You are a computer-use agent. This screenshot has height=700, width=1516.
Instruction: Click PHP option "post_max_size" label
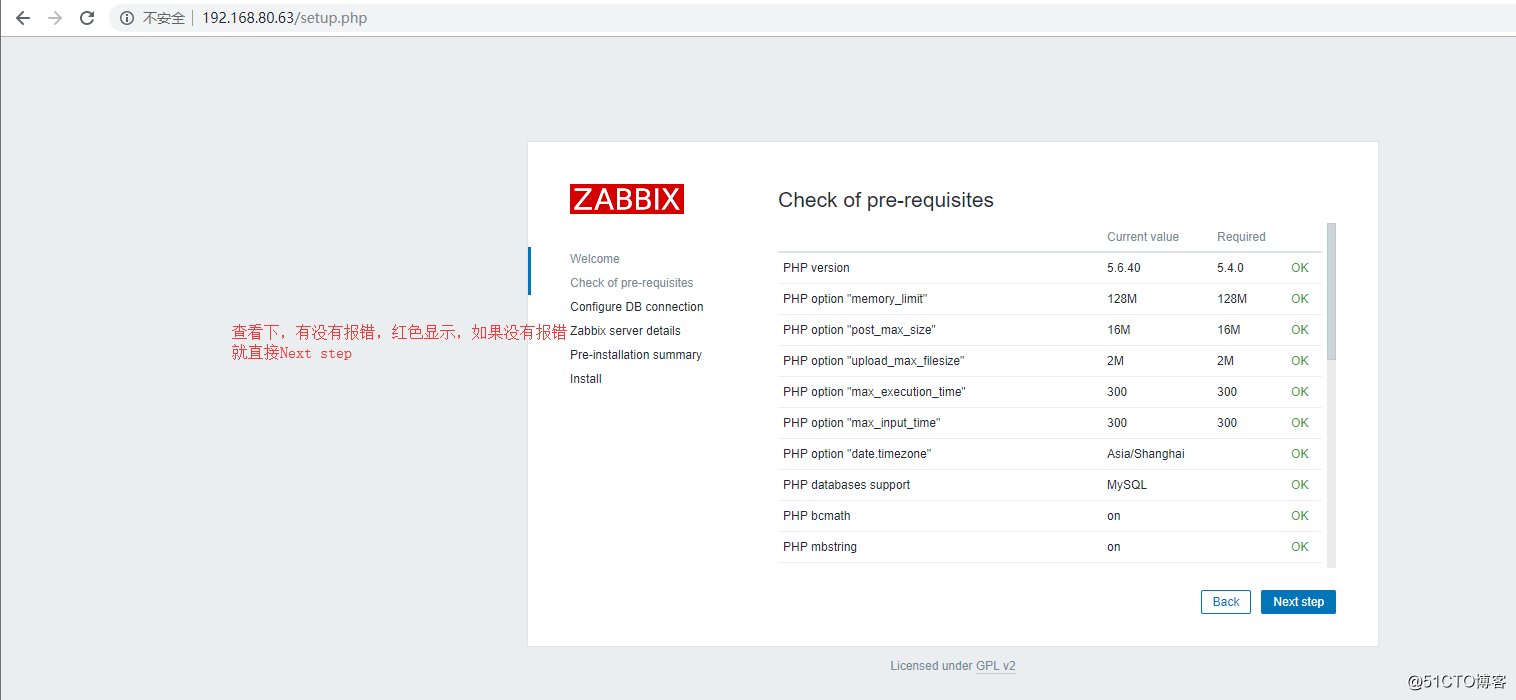[x=859, y=330]
